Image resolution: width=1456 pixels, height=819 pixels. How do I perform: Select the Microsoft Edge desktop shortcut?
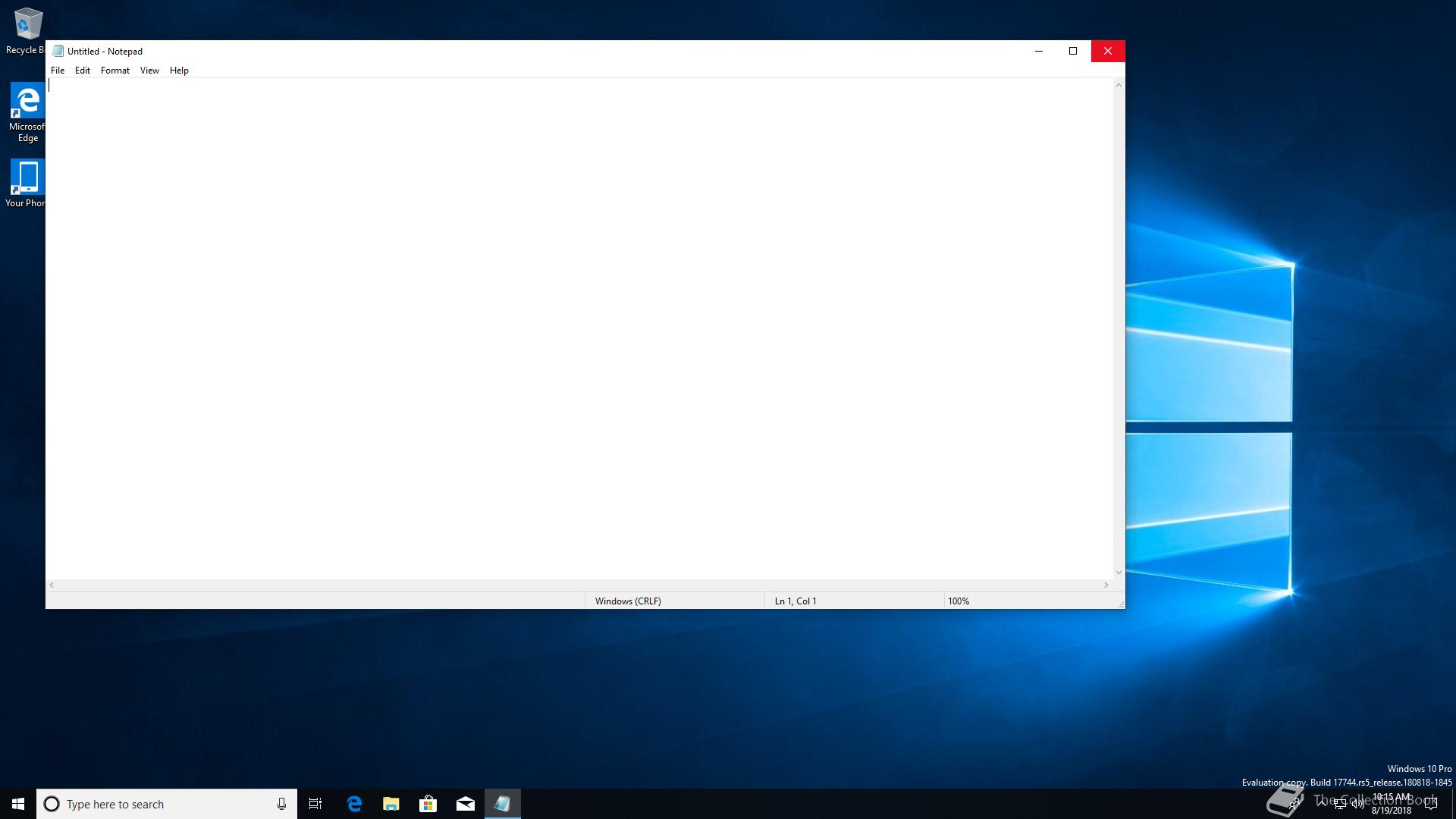point(27,112)
